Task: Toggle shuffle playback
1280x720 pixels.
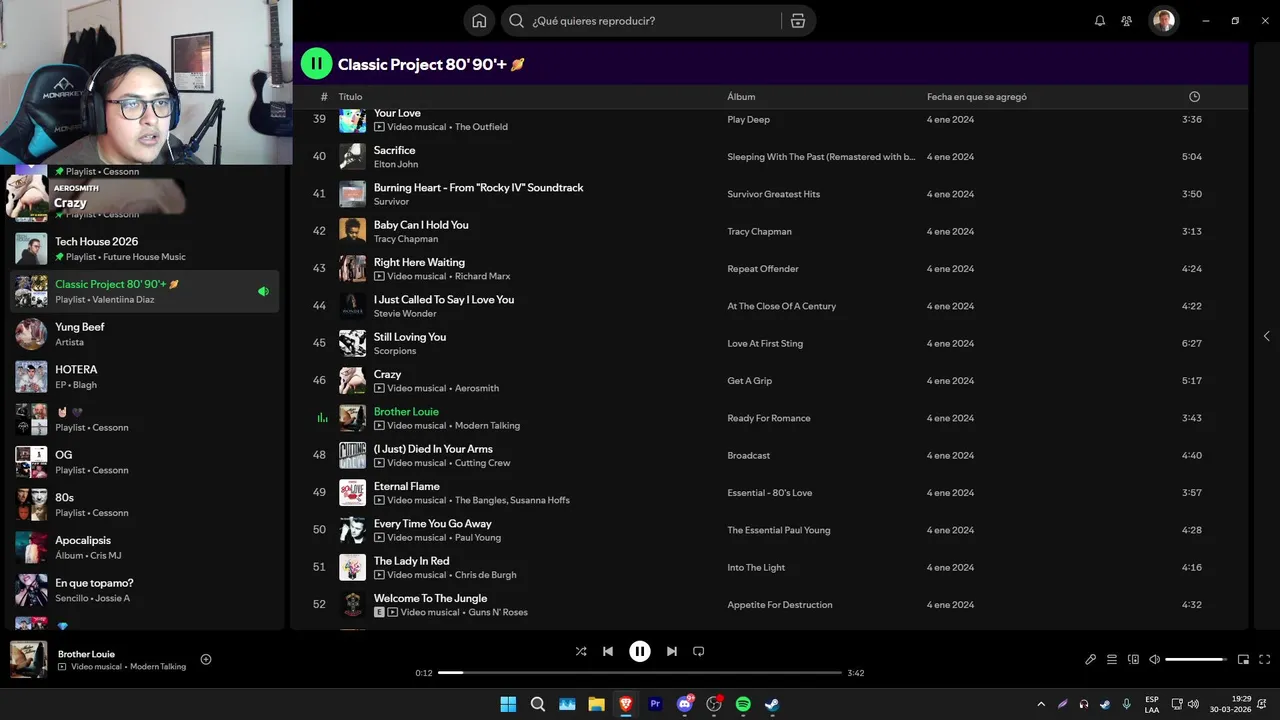Action: click(581, 651)
